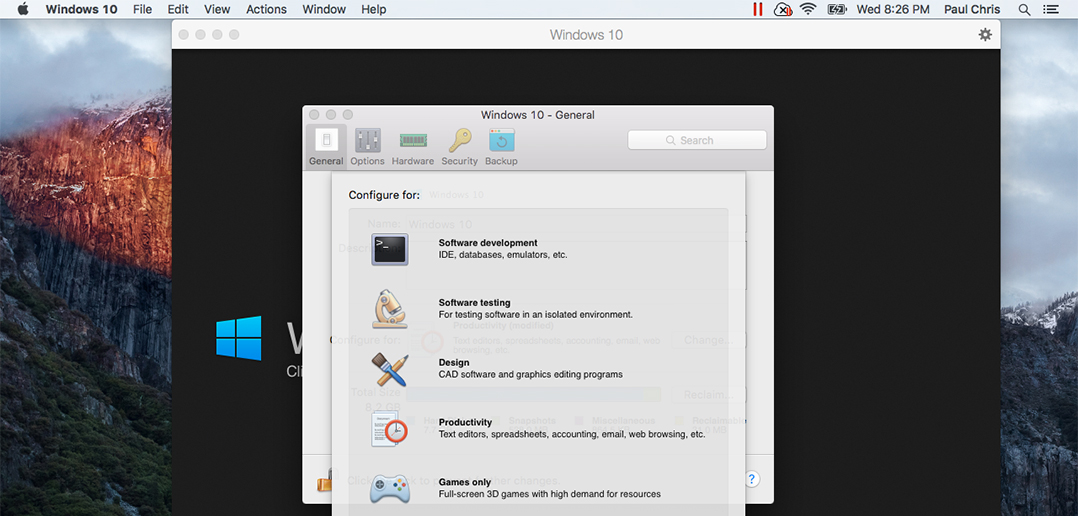Open the Edit menu

point(178,9)
